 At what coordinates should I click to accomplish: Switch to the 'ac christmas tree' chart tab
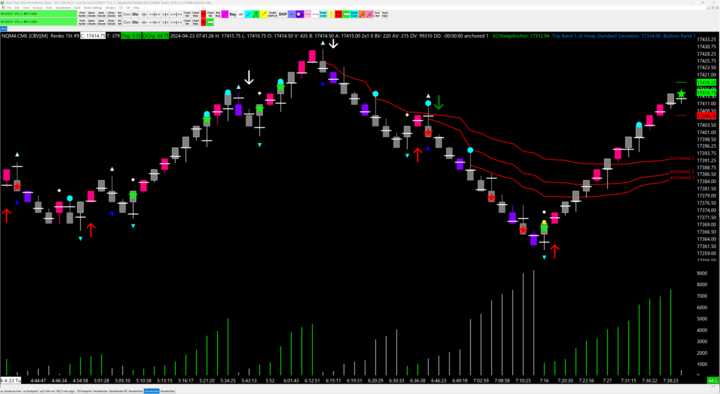pos(11,391)
